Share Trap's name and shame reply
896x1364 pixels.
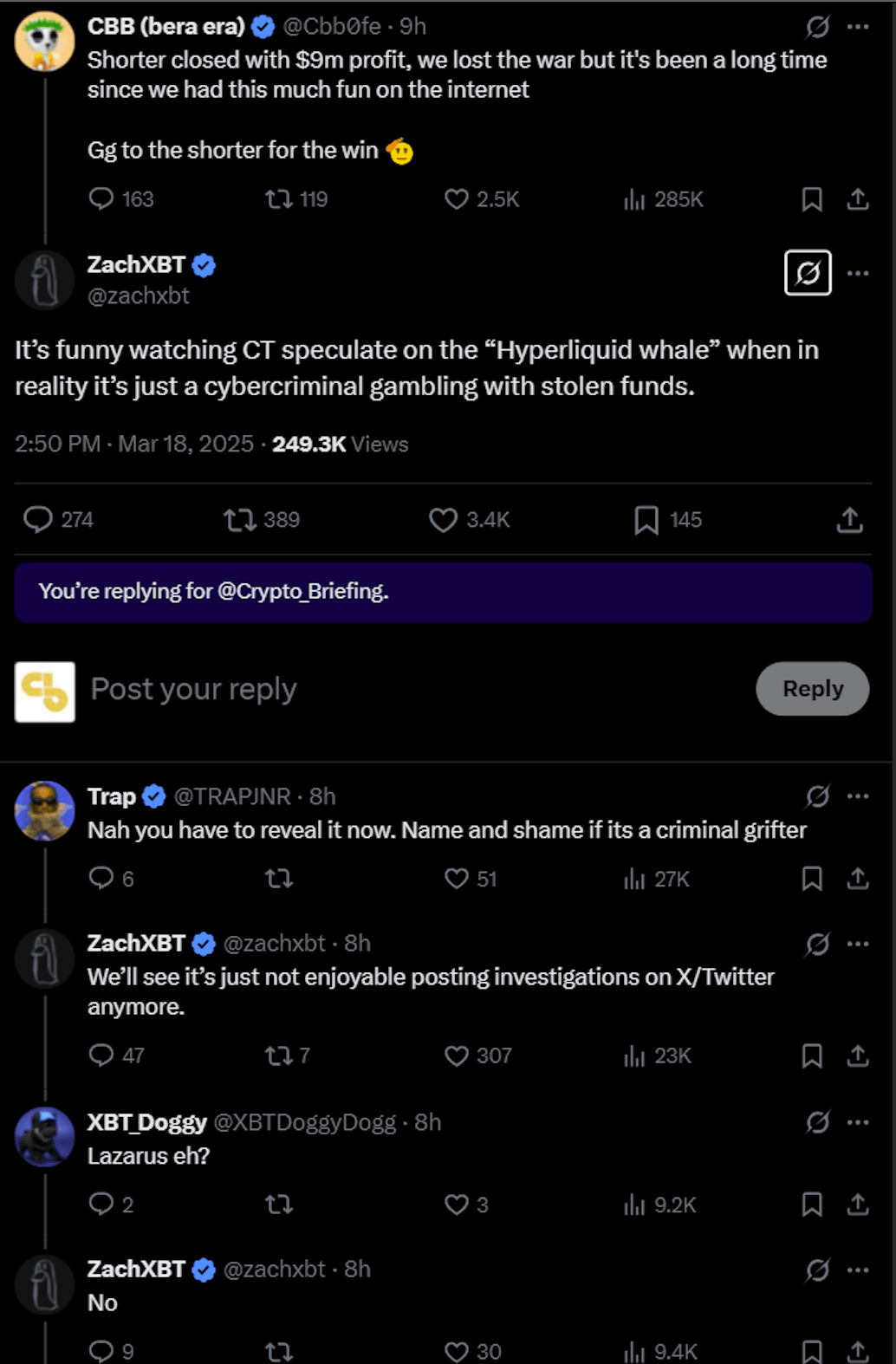[x=858, y=879]
